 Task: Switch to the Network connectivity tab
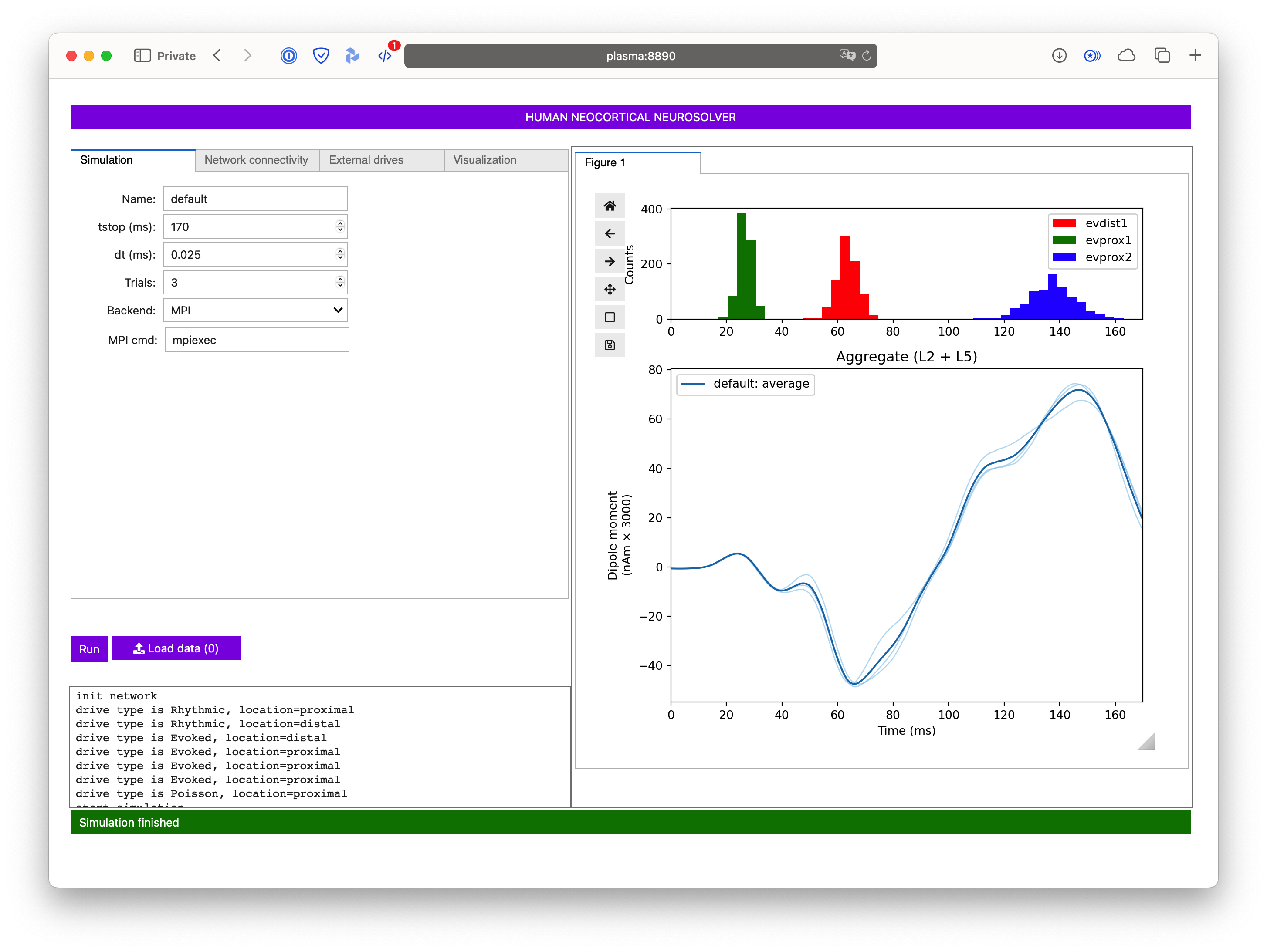coord(257,160)
